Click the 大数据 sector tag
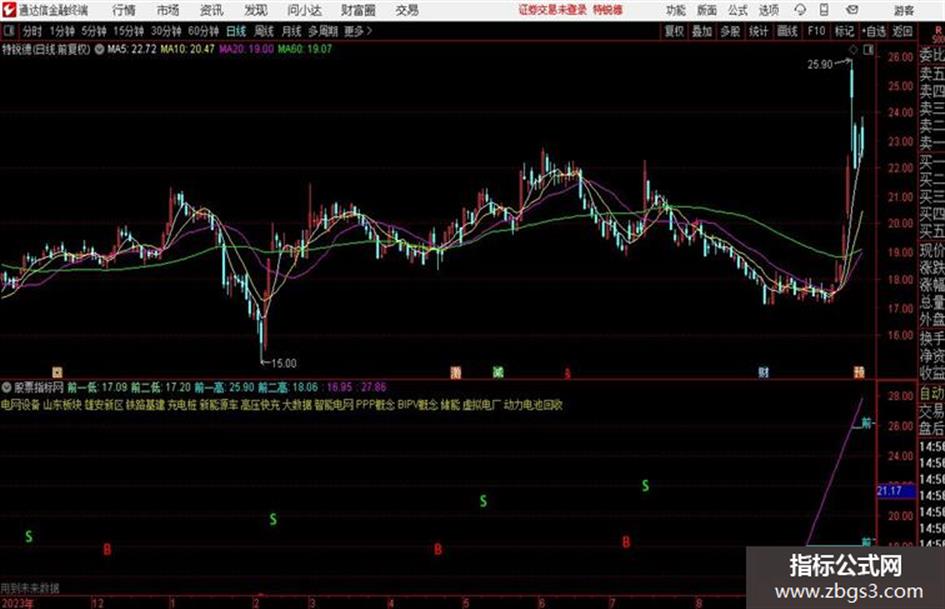This screenshot has width=945, height=609. [x=297, y=405]
